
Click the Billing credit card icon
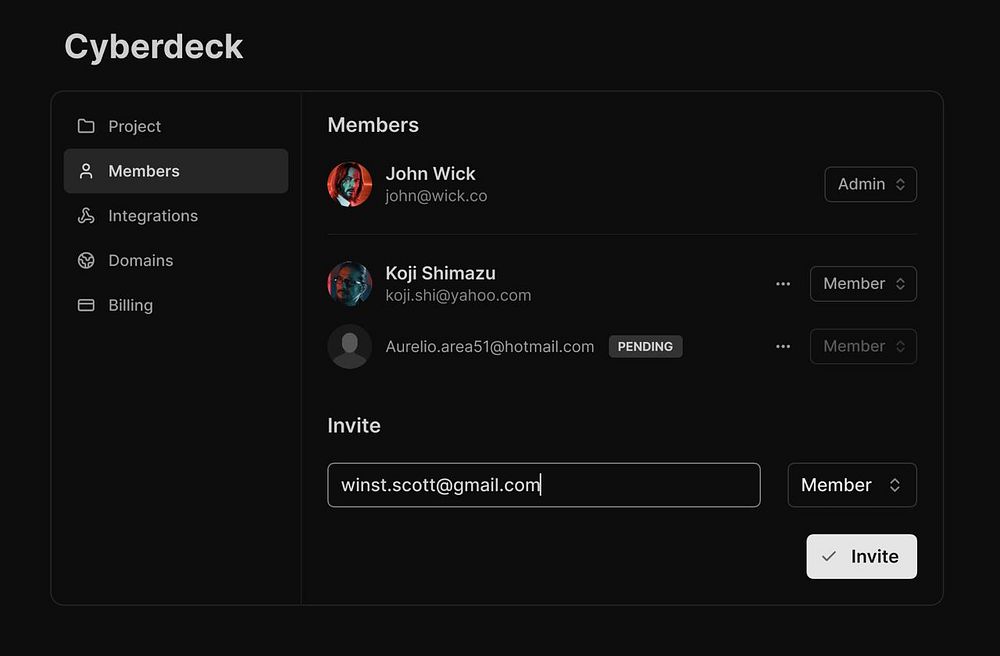[x=86, y=305]
